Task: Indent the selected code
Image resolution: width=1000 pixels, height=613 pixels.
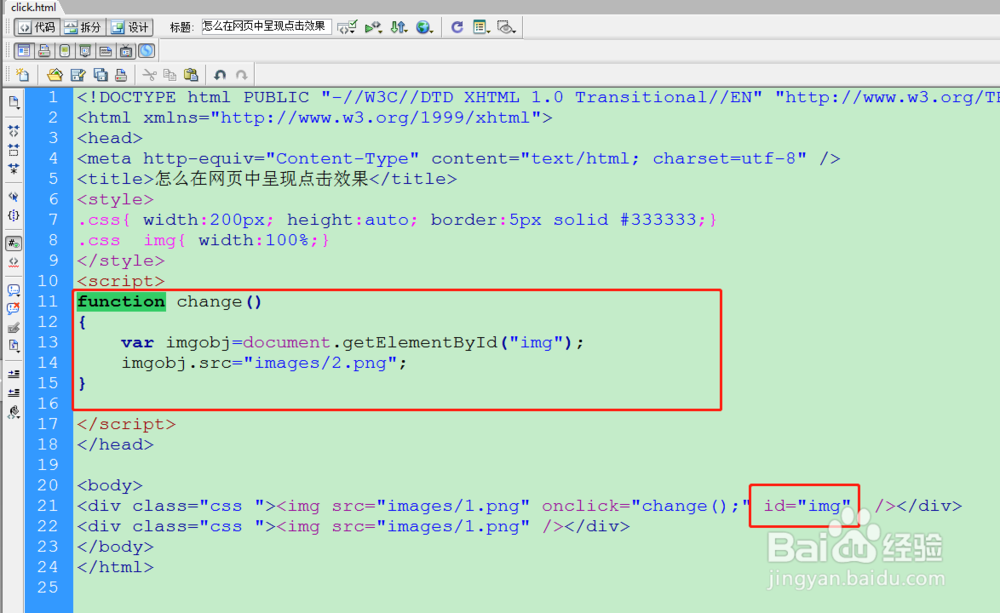Action: [x=13, y=374]
